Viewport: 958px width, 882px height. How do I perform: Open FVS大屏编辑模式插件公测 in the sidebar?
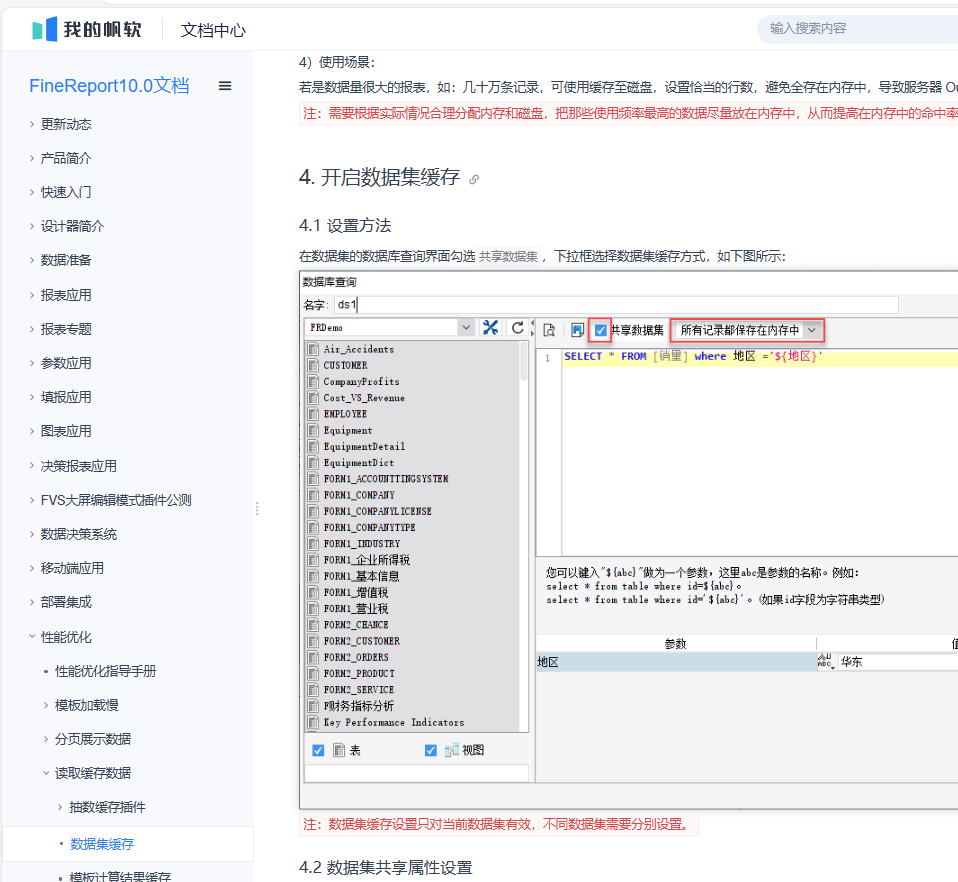(x=116, y=500)
